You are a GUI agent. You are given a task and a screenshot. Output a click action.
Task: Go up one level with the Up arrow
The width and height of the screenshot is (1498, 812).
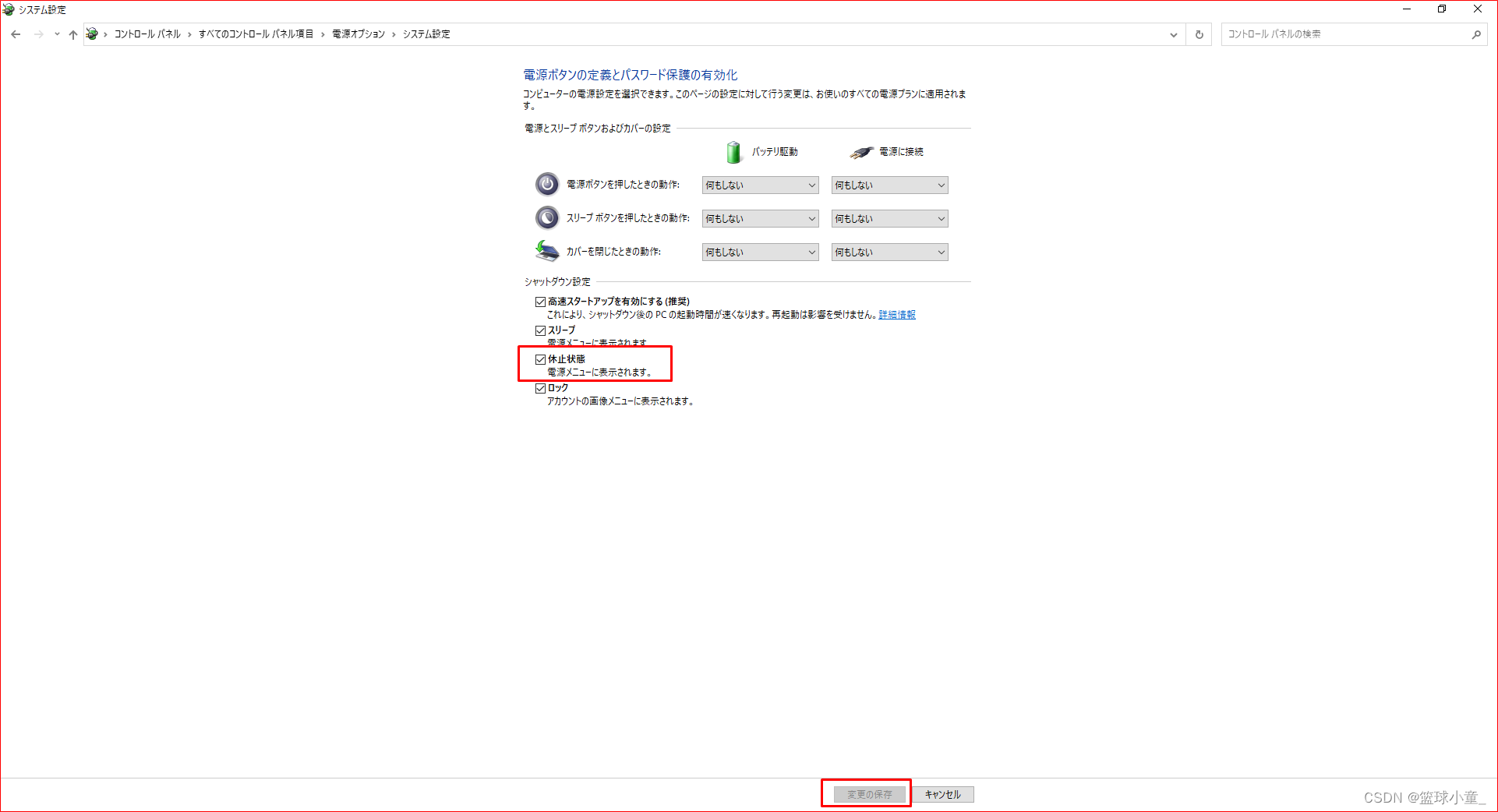[x=73, y=34]
